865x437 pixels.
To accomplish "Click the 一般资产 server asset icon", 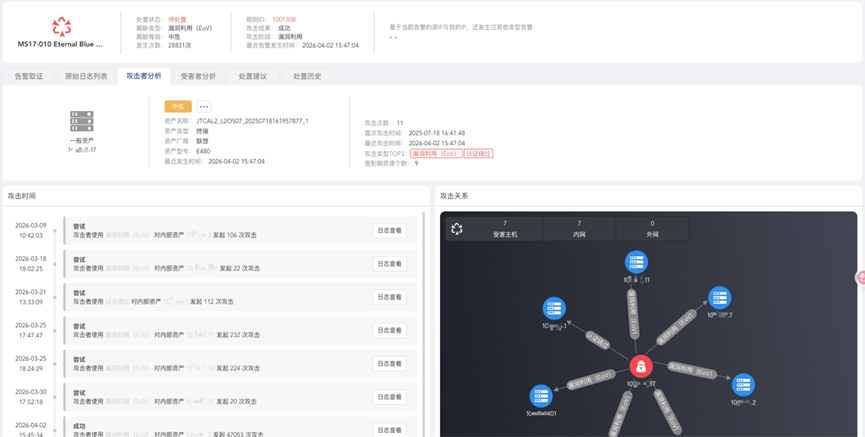I will point(82,121).
